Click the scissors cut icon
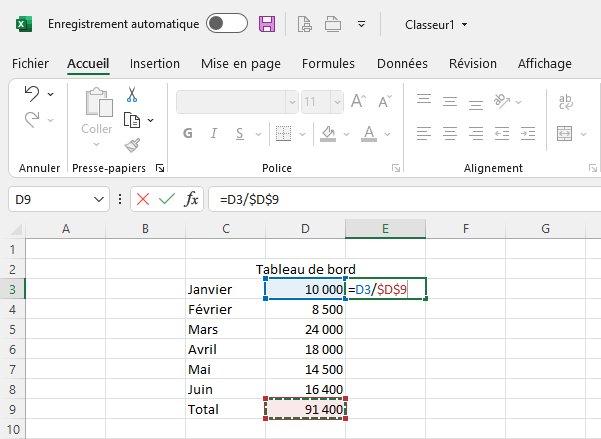 [x=132, y=94]
